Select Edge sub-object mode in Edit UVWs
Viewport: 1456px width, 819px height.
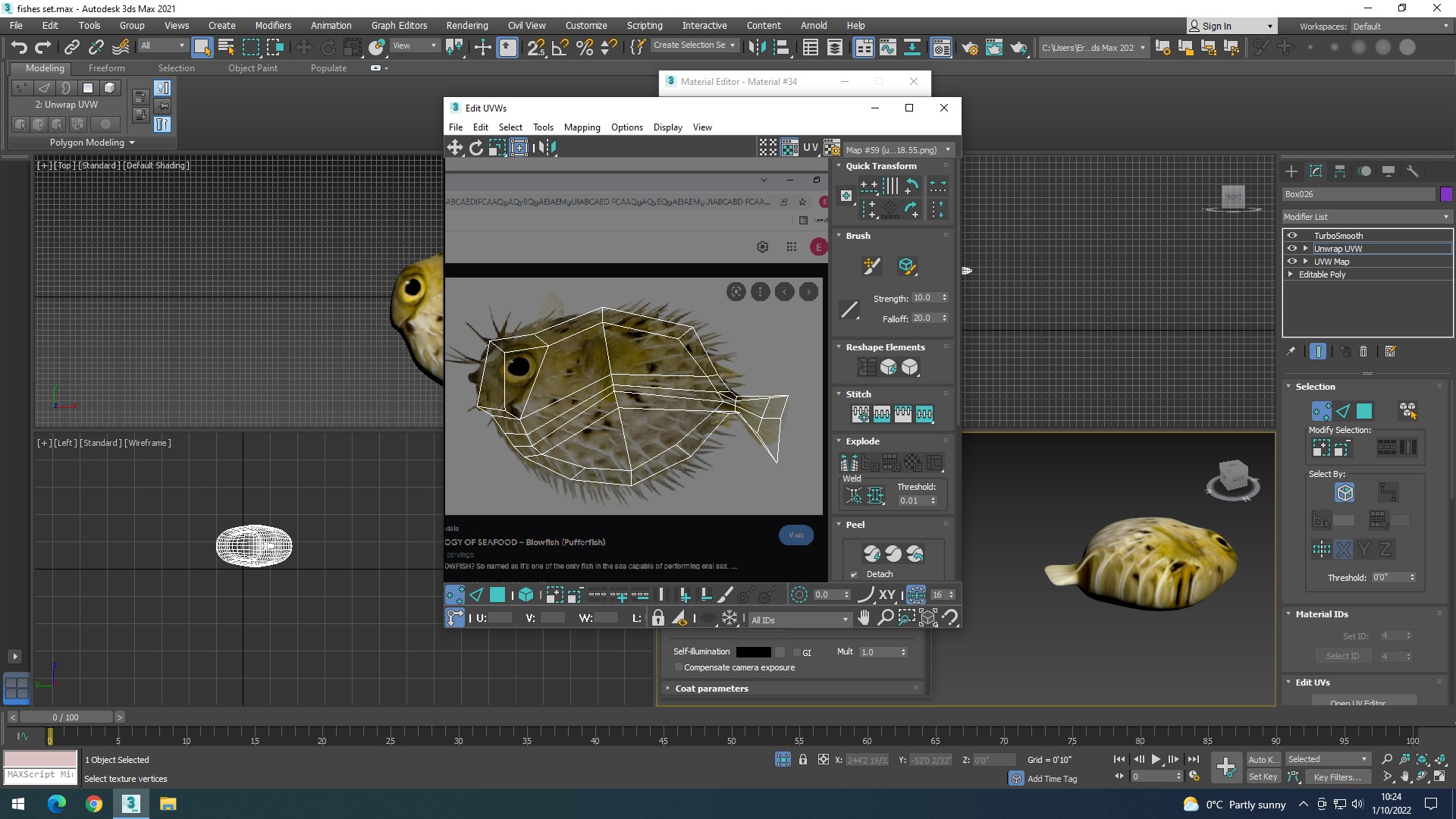coord(476,595)
